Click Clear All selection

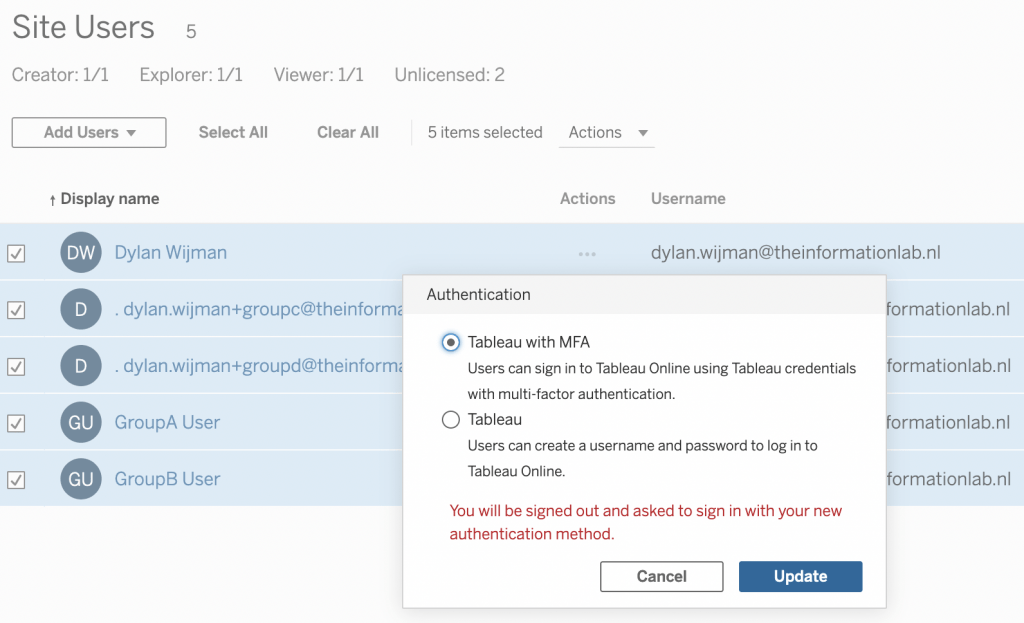coord(348,133)
